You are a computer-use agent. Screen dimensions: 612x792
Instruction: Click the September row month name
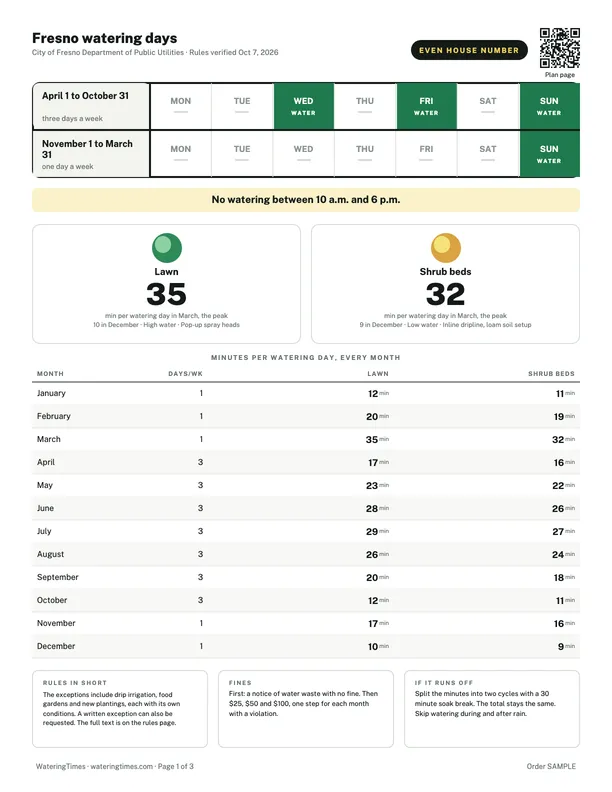(x=58, y=577)
